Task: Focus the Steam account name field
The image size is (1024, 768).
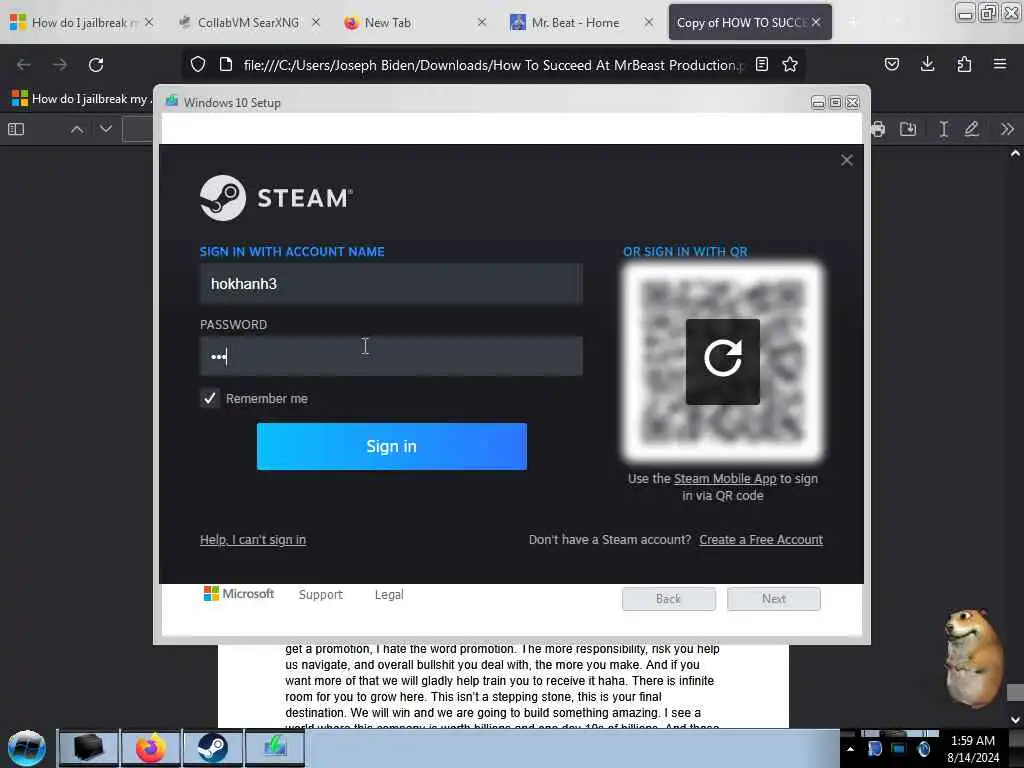Action: (x=391, y=284)
